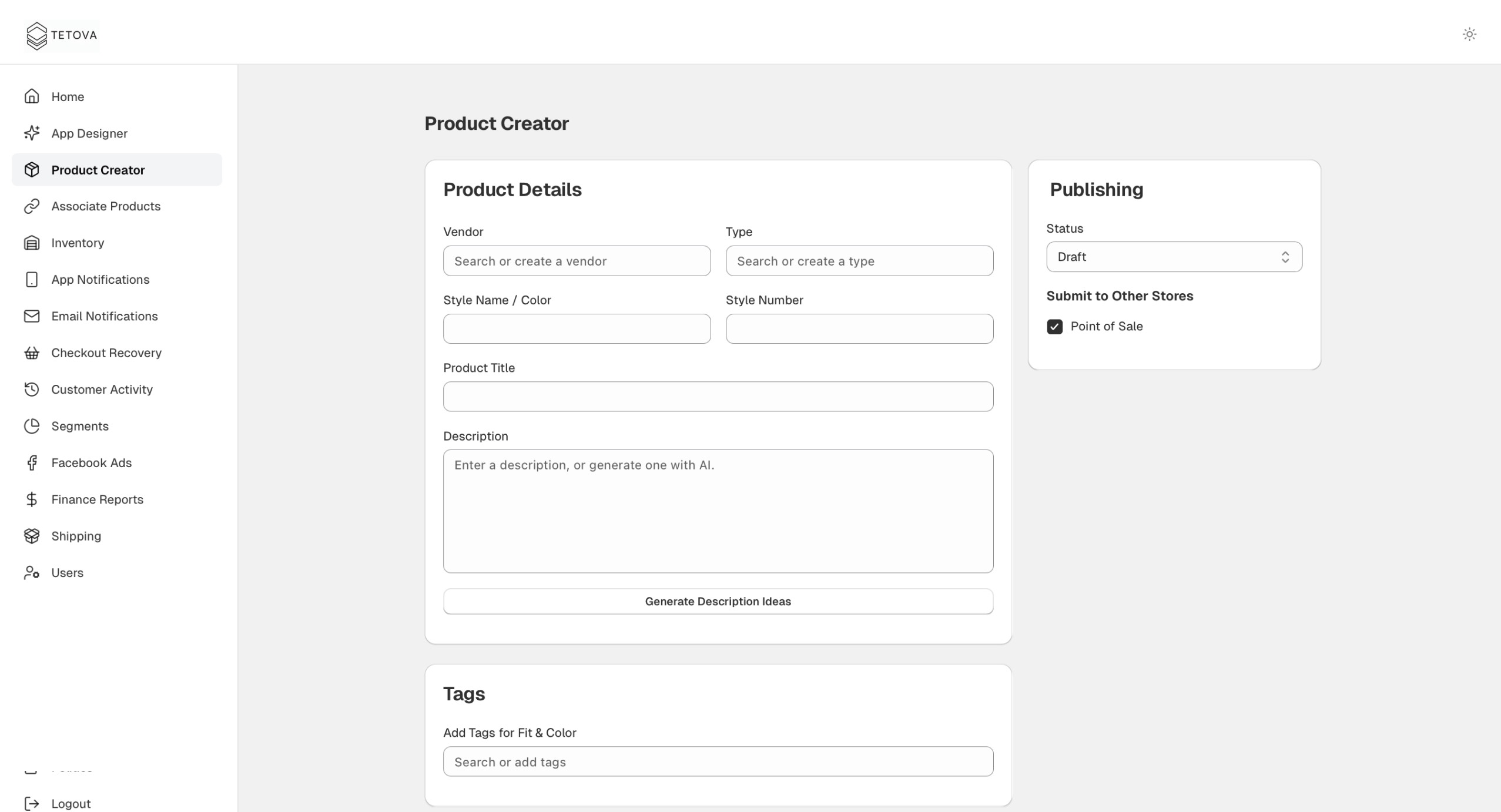
Task: Click the App Designer sparkle icon
Action: (x=32, y=133)
